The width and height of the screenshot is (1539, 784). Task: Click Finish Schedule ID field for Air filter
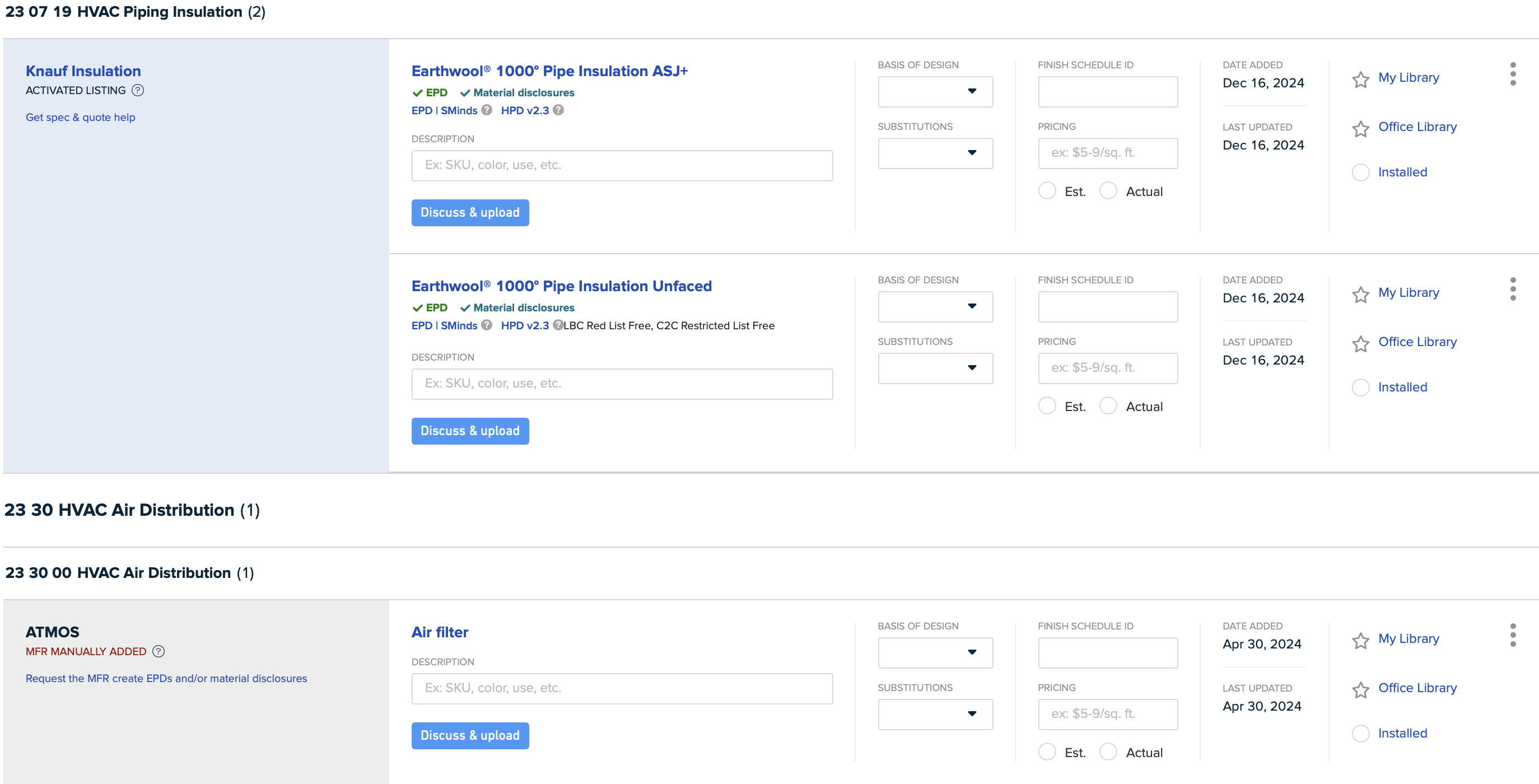pyautogui.click(x=1108, y=652)
